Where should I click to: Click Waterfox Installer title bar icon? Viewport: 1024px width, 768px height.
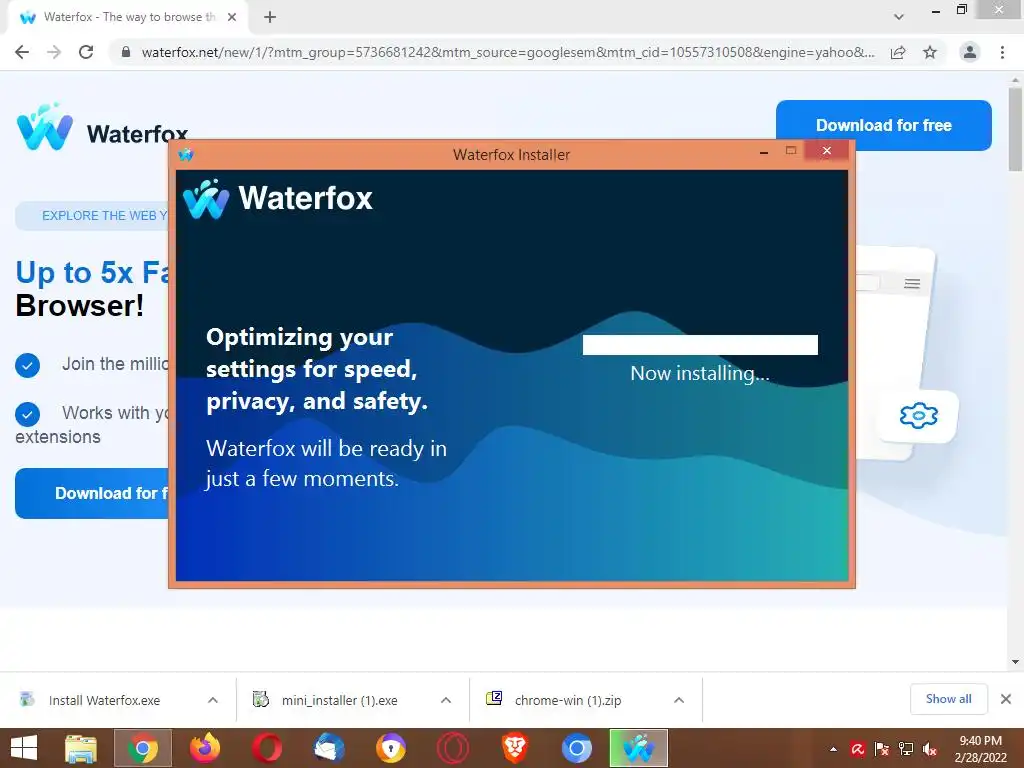pyautogui.click(x=185, y=155)
